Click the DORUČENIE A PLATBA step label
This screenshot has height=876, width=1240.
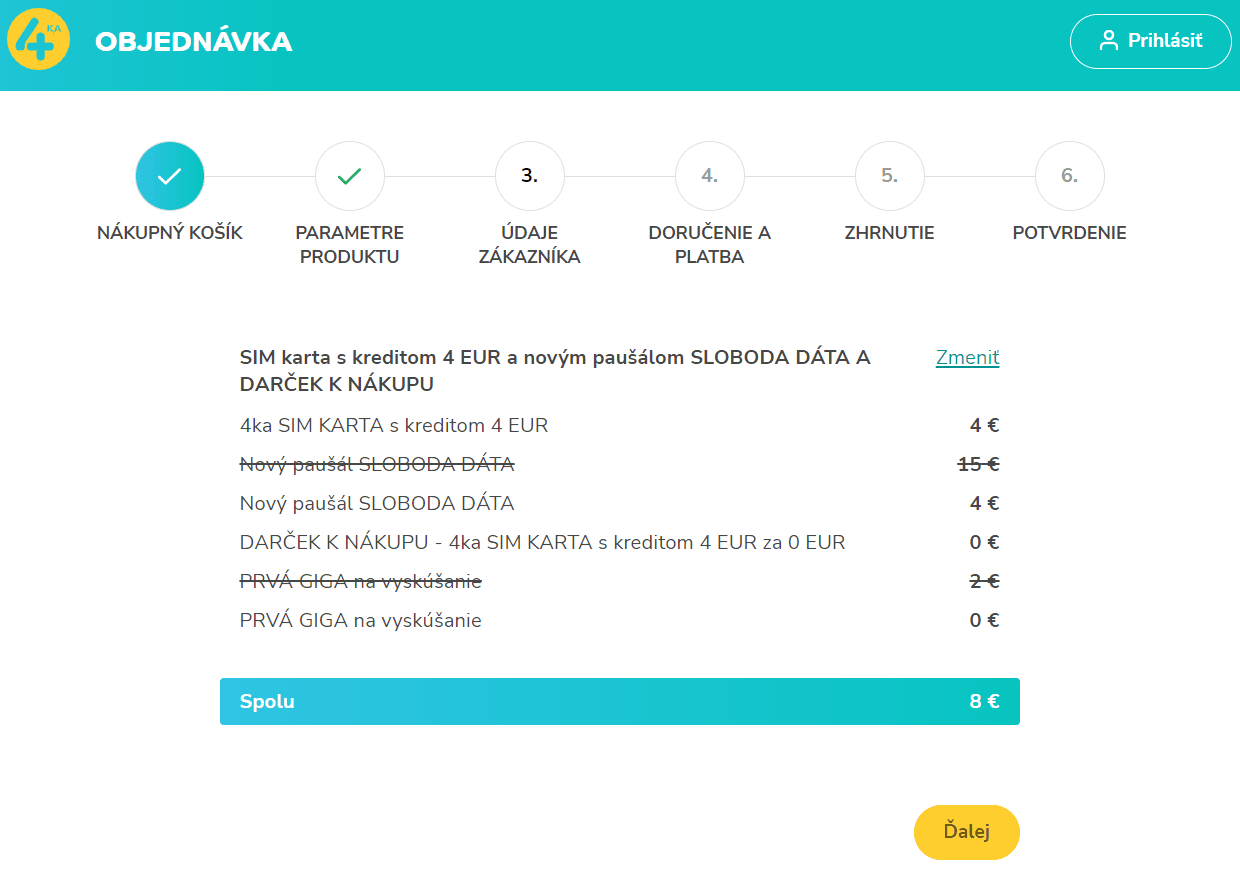(x=710, y=245)
